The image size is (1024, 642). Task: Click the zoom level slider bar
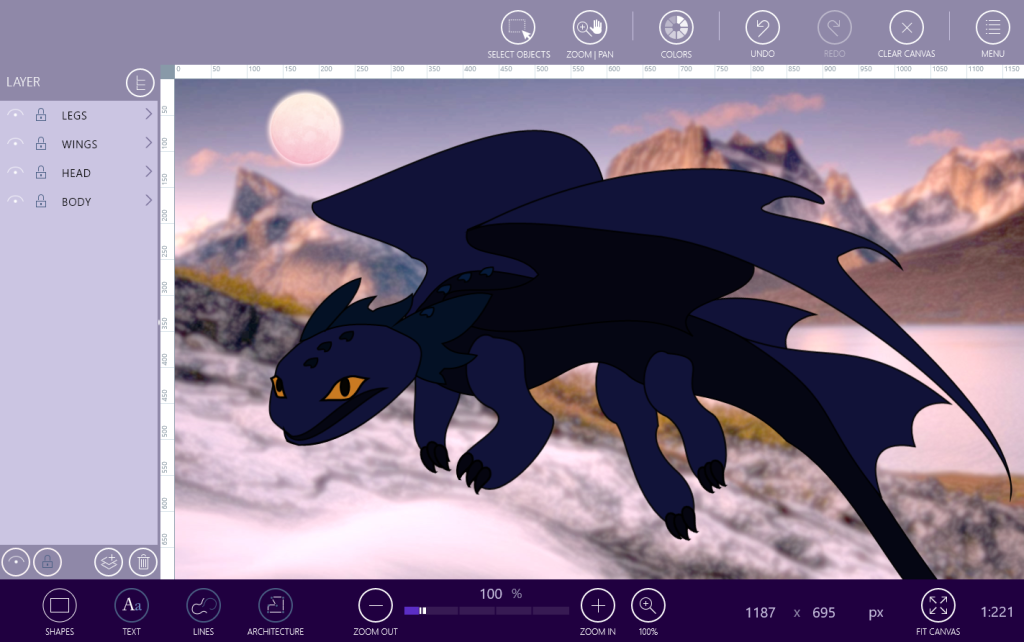[486, 610]
